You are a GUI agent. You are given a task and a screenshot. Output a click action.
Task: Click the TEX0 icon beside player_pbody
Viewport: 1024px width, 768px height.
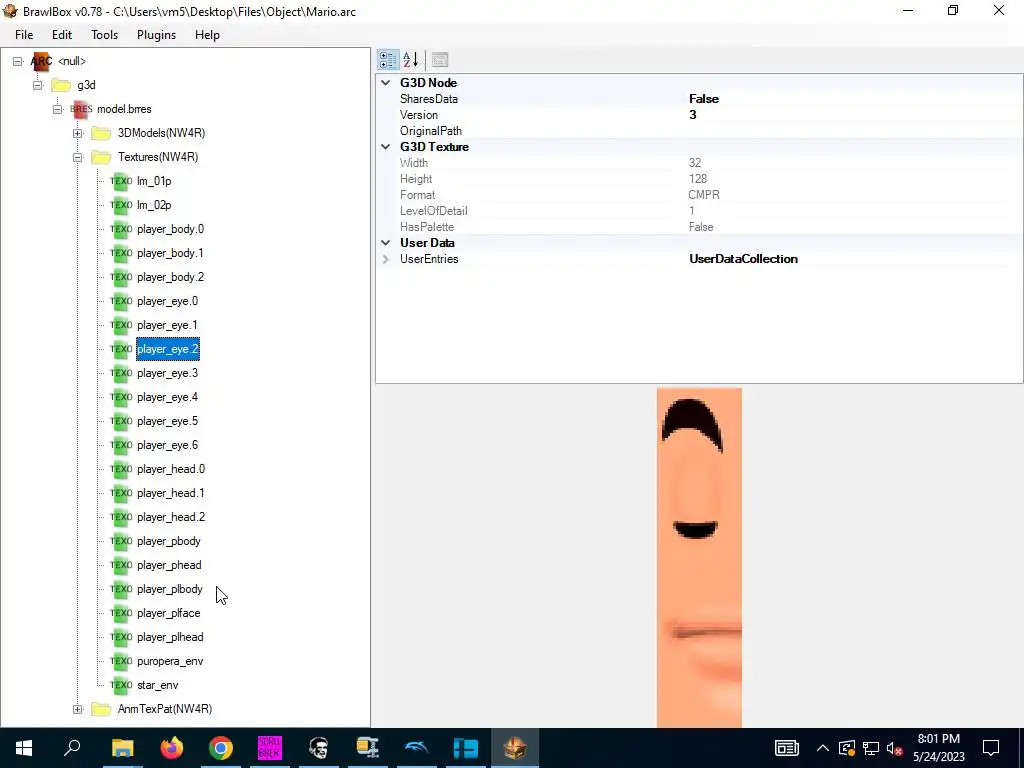point(121,541)
